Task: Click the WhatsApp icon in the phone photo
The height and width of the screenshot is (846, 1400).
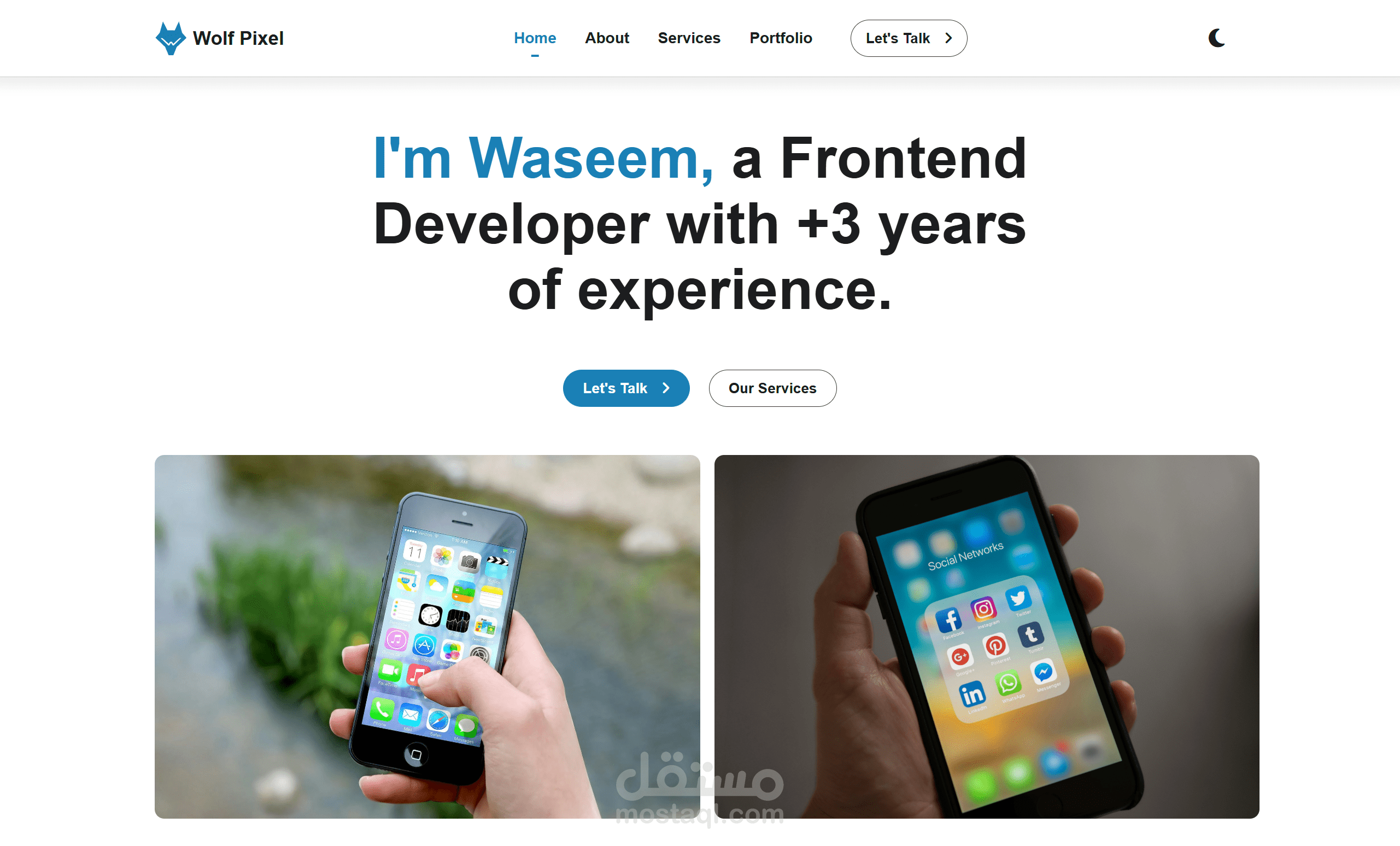Action: (x=1007, y=683)
